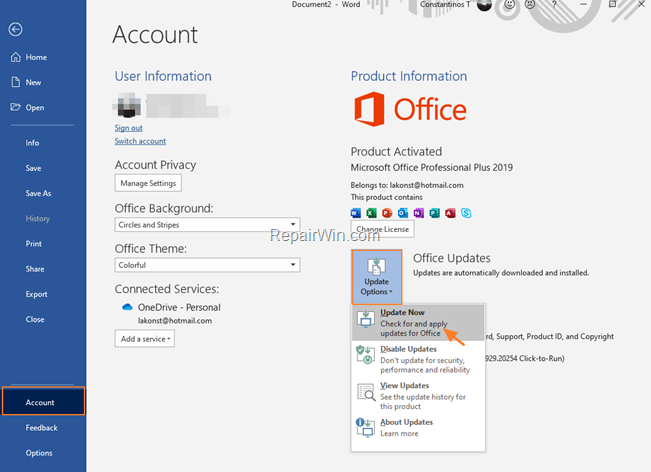Click the Skype app icon
This screenshot has height=472, width=651.
pos(466,213)
